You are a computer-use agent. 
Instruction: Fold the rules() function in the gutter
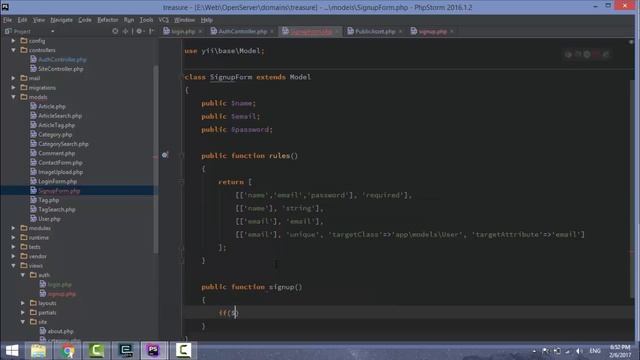(x=182, y=155)
